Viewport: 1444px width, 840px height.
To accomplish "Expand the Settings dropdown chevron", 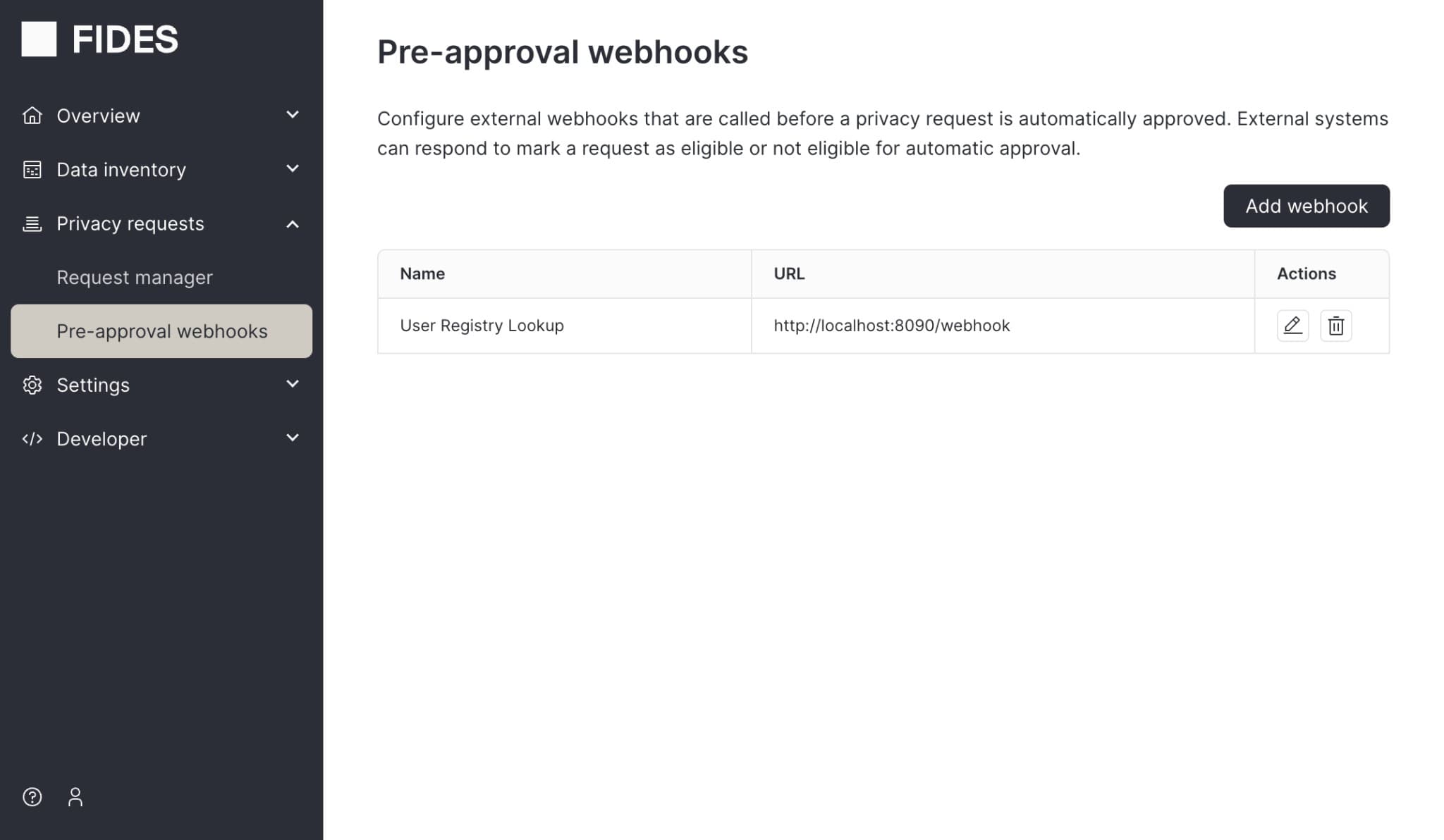I will pyautogui.click(x=292, y=384).
